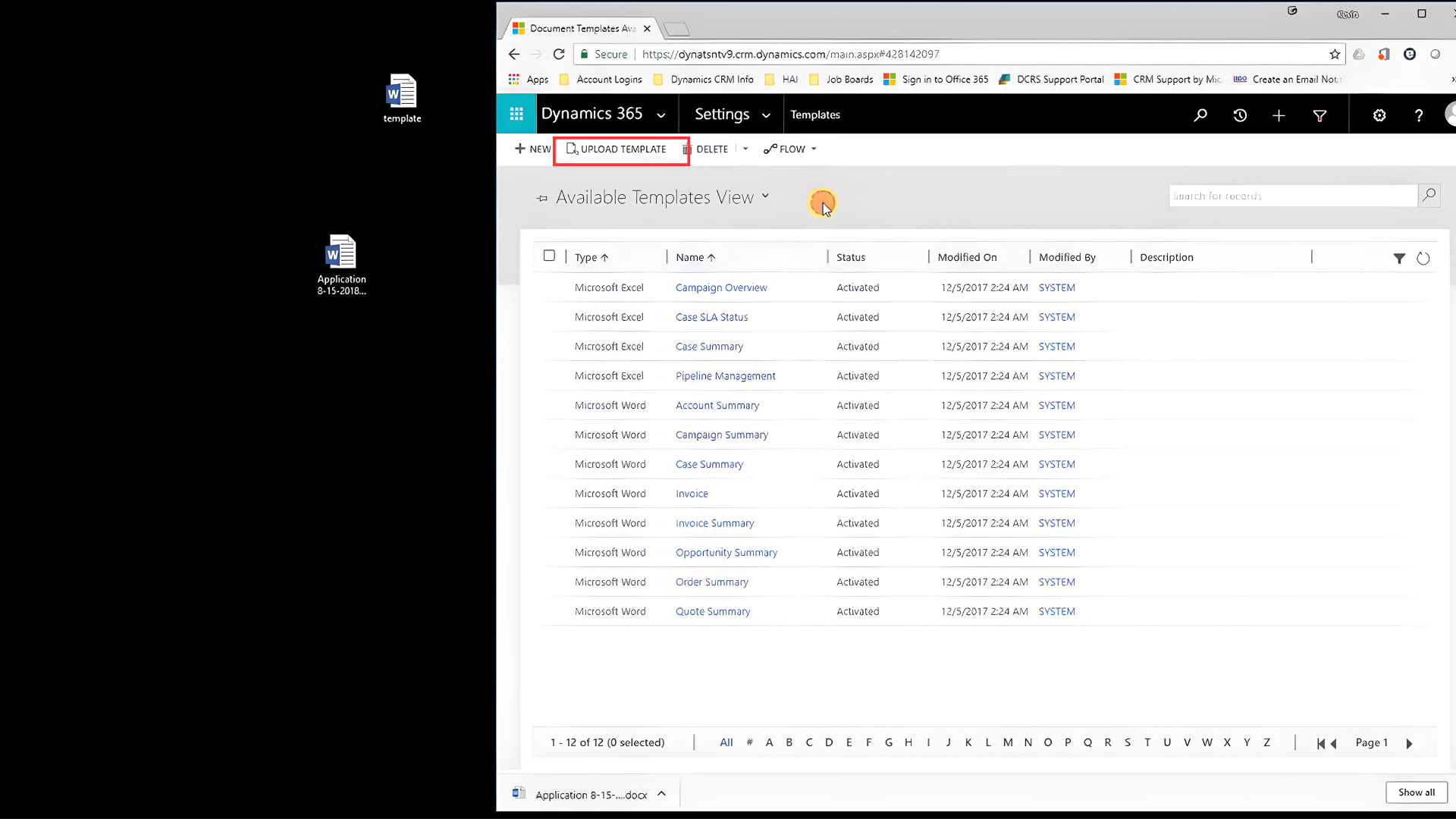Select the All filter in alphabet bar
This screenshot has height=819, width=1456.
pos(726,742)
